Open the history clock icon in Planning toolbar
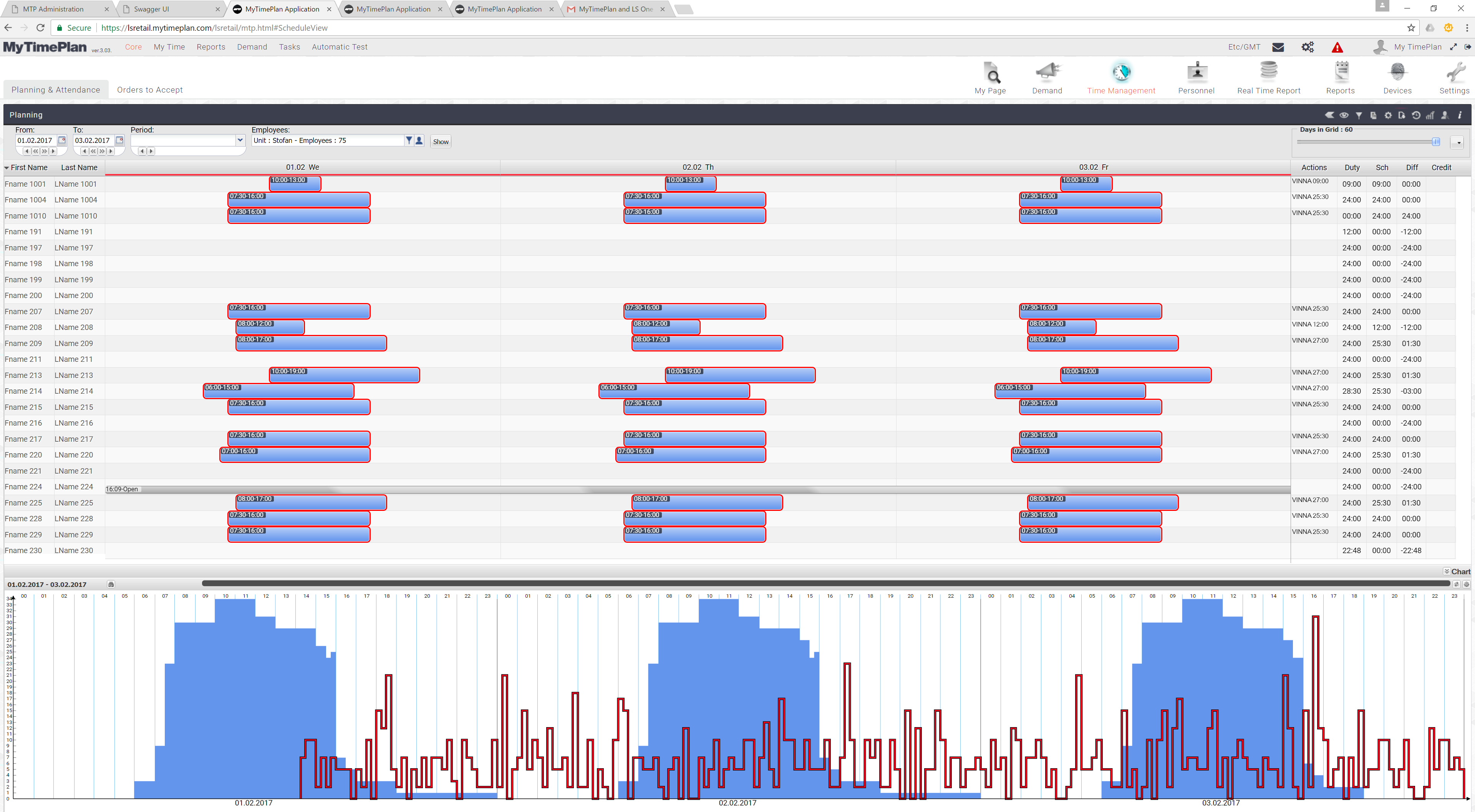The width and height of the screenshot is (1475, 812). click(1415, 115)
